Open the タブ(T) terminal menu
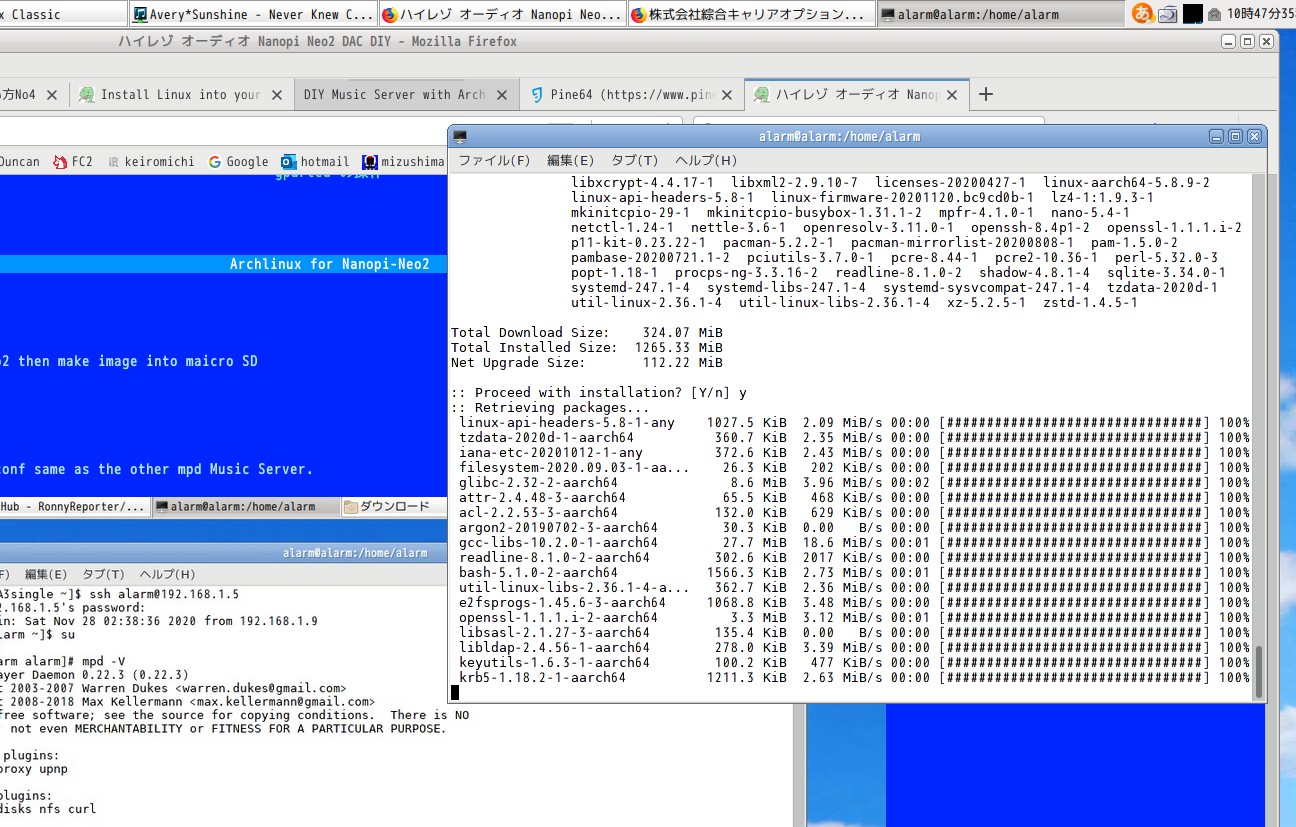Viewport: 1296px width, 827px height. (x=634, y=161)
